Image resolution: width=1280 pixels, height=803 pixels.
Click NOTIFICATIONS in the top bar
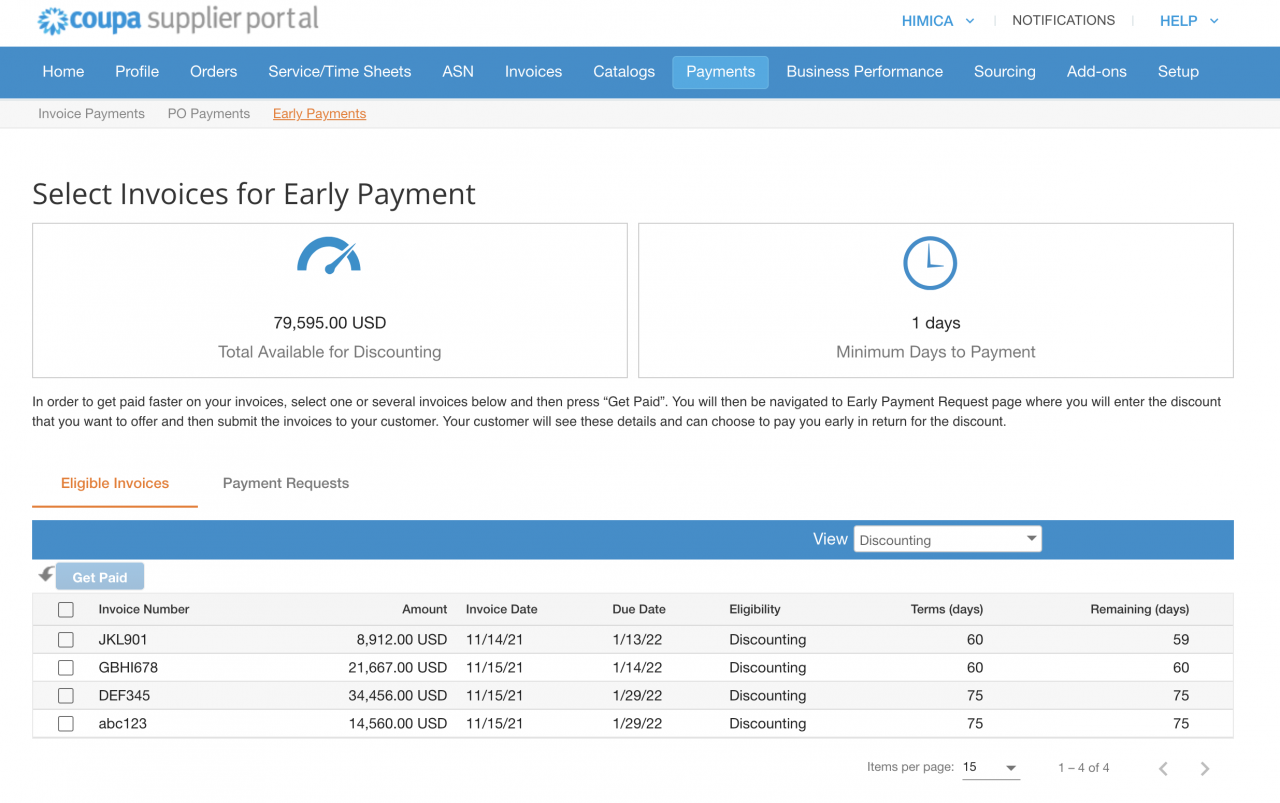click(x=1063, y=20)
